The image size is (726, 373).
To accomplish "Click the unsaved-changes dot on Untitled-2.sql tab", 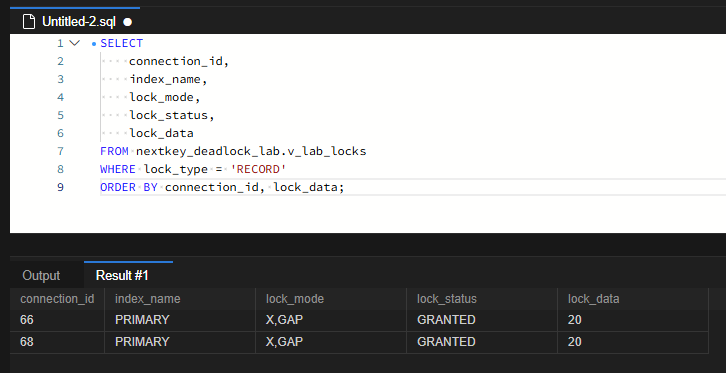I will 127,22.
